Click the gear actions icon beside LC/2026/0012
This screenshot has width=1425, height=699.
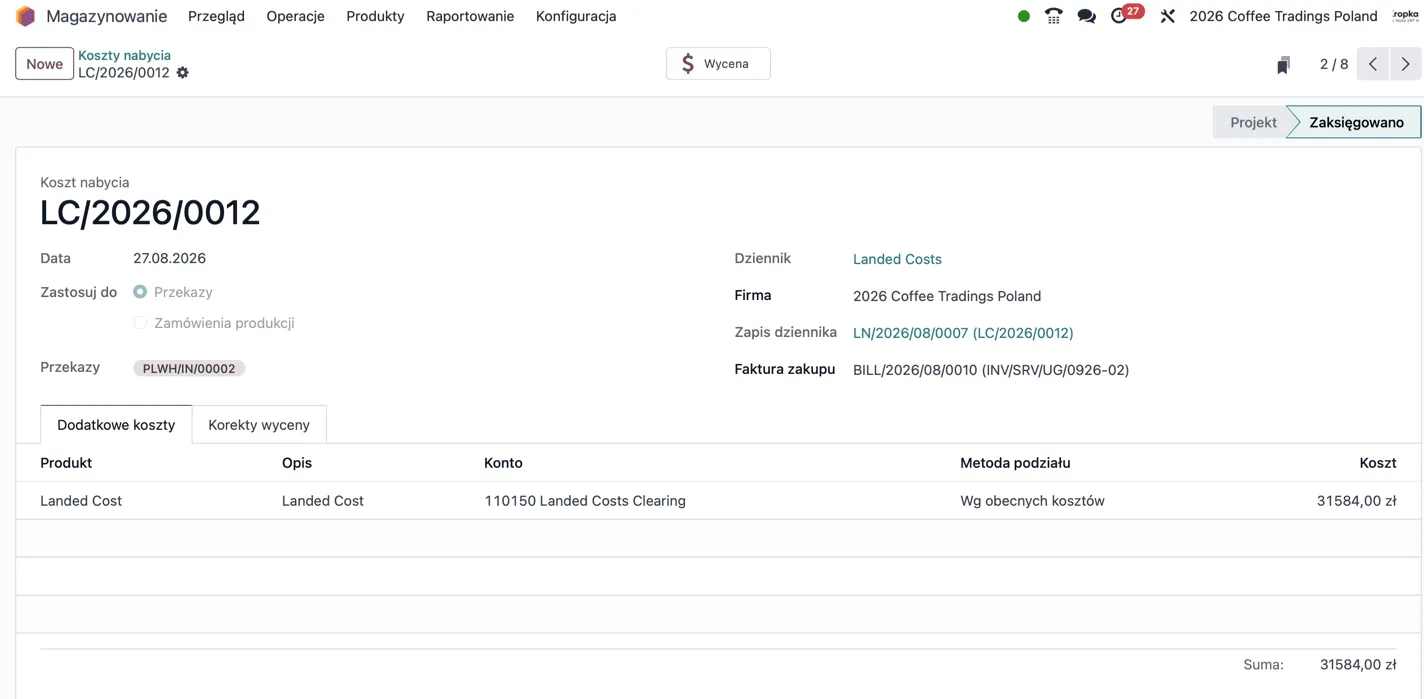coord(182,73)
